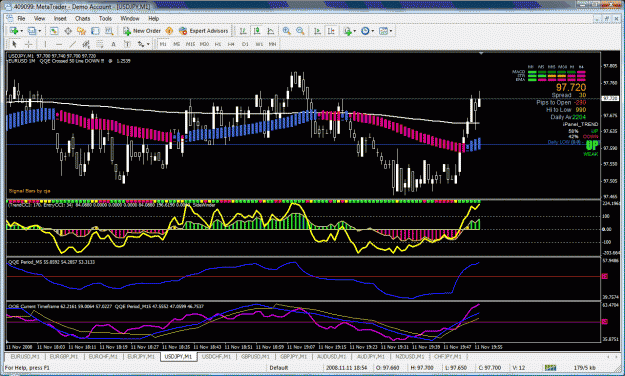Select the Fibonacci Retracement tool

(100, 44)
